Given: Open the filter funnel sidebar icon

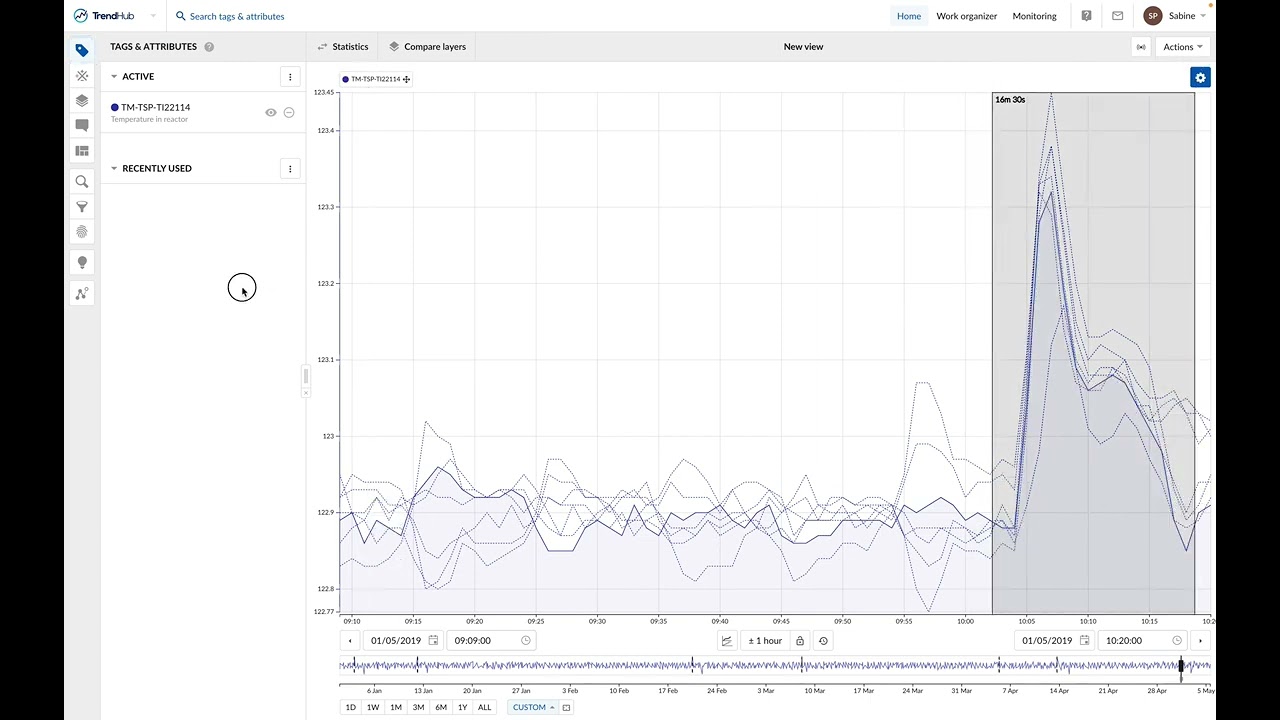Looking at the screenshot, I should point(82,207).
